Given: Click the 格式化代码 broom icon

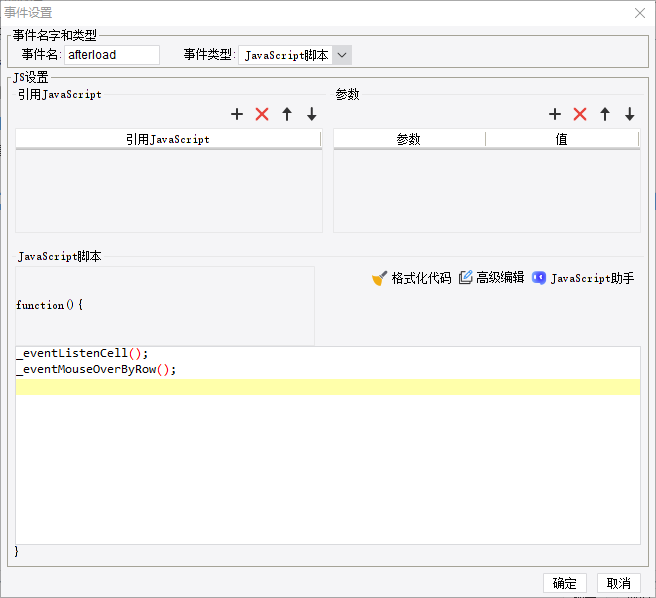Looking at the screenshot, I should click(379, 278).
